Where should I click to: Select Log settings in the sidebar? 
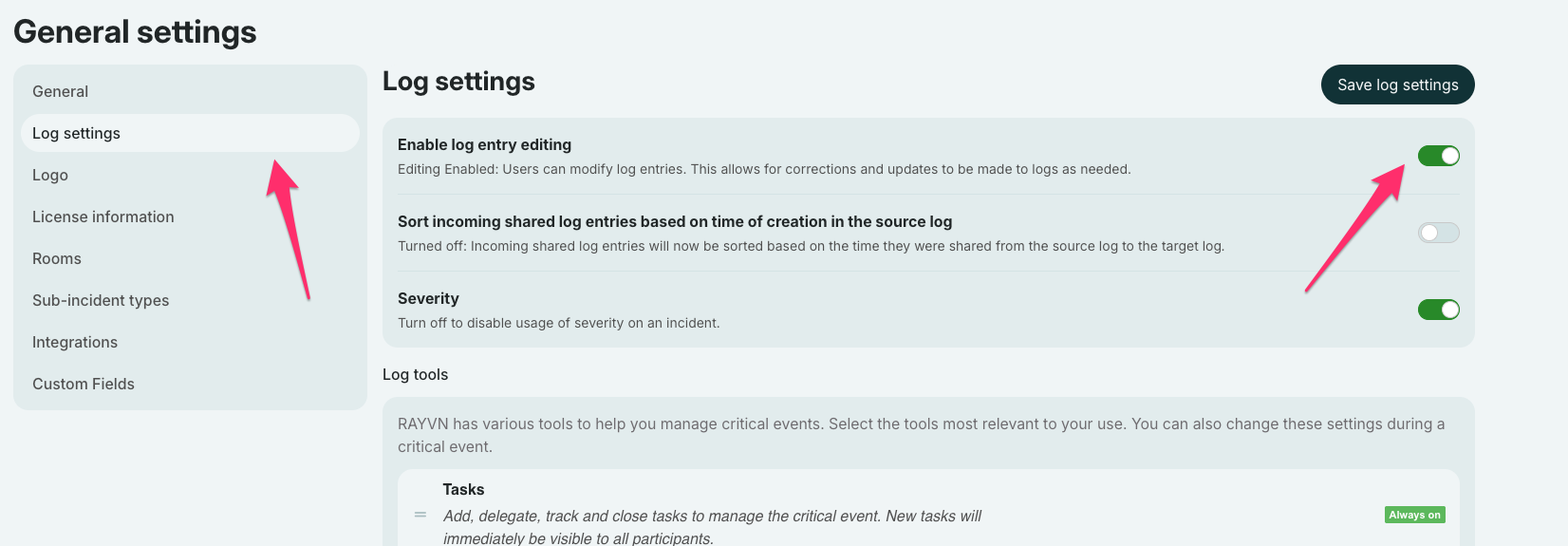(x=77, y=133)
